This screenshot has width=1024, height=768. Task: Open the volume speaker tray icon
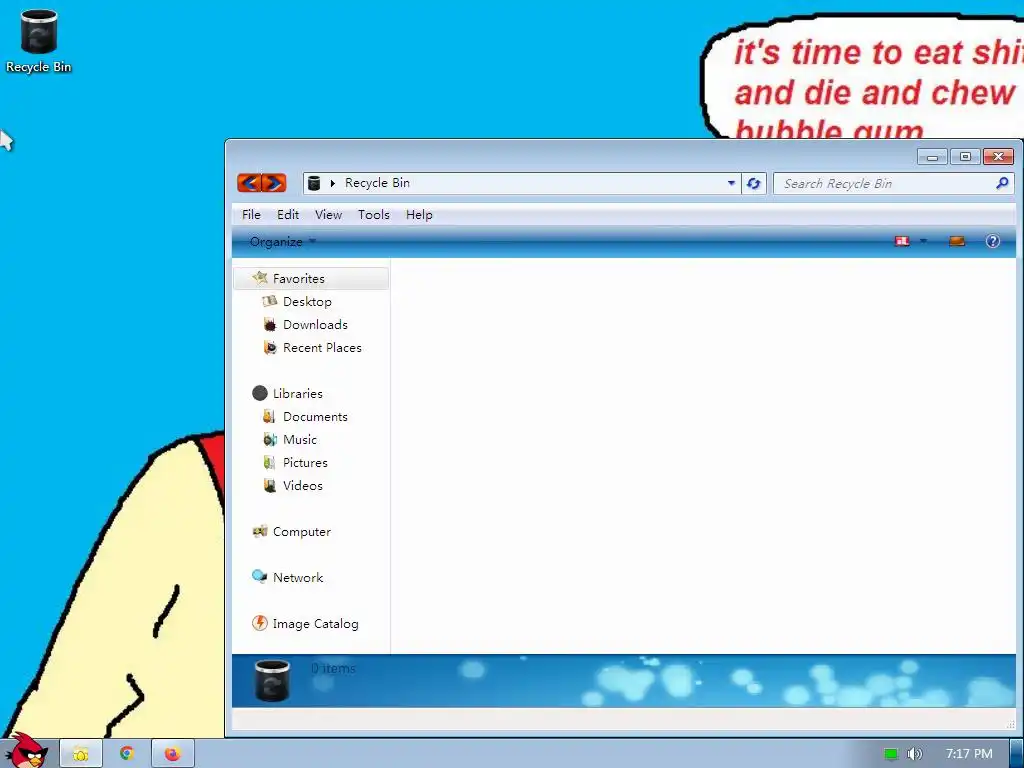point(914,754)
